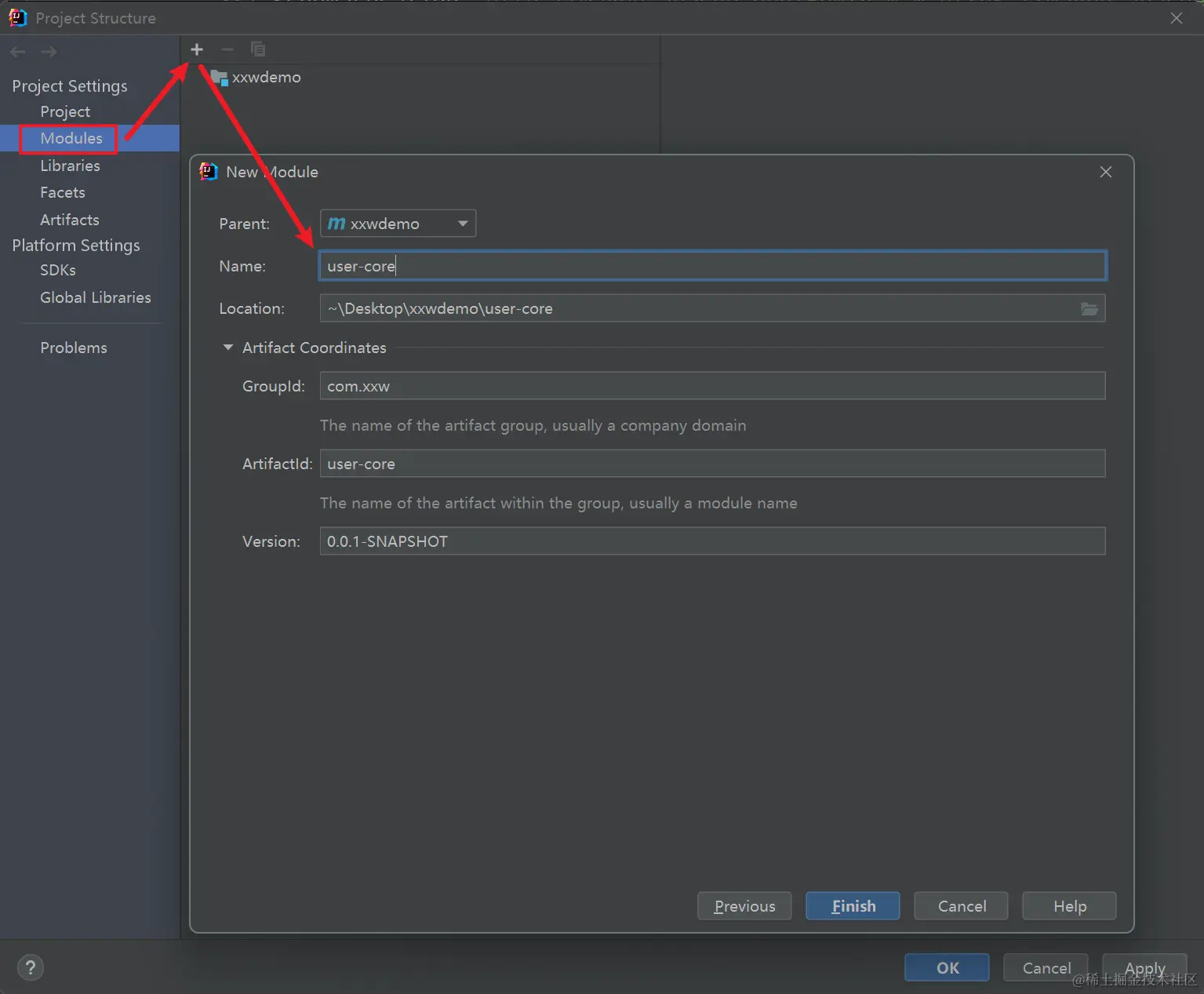This screenshot has height=994, width=1204.
Task: Click the Platform Settings heading
Action: (76, 246)
